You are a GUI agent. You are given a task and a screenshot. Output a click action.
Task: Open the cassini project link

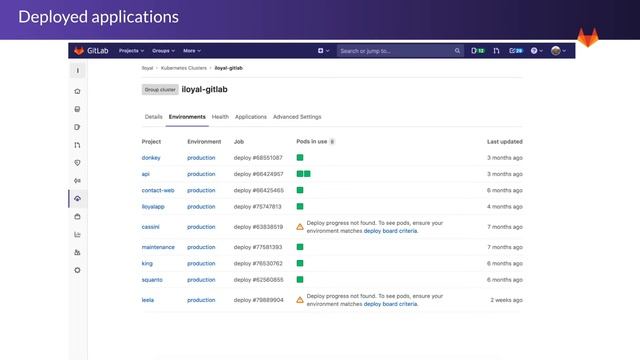pyautogui.click(x=151, y=227)
